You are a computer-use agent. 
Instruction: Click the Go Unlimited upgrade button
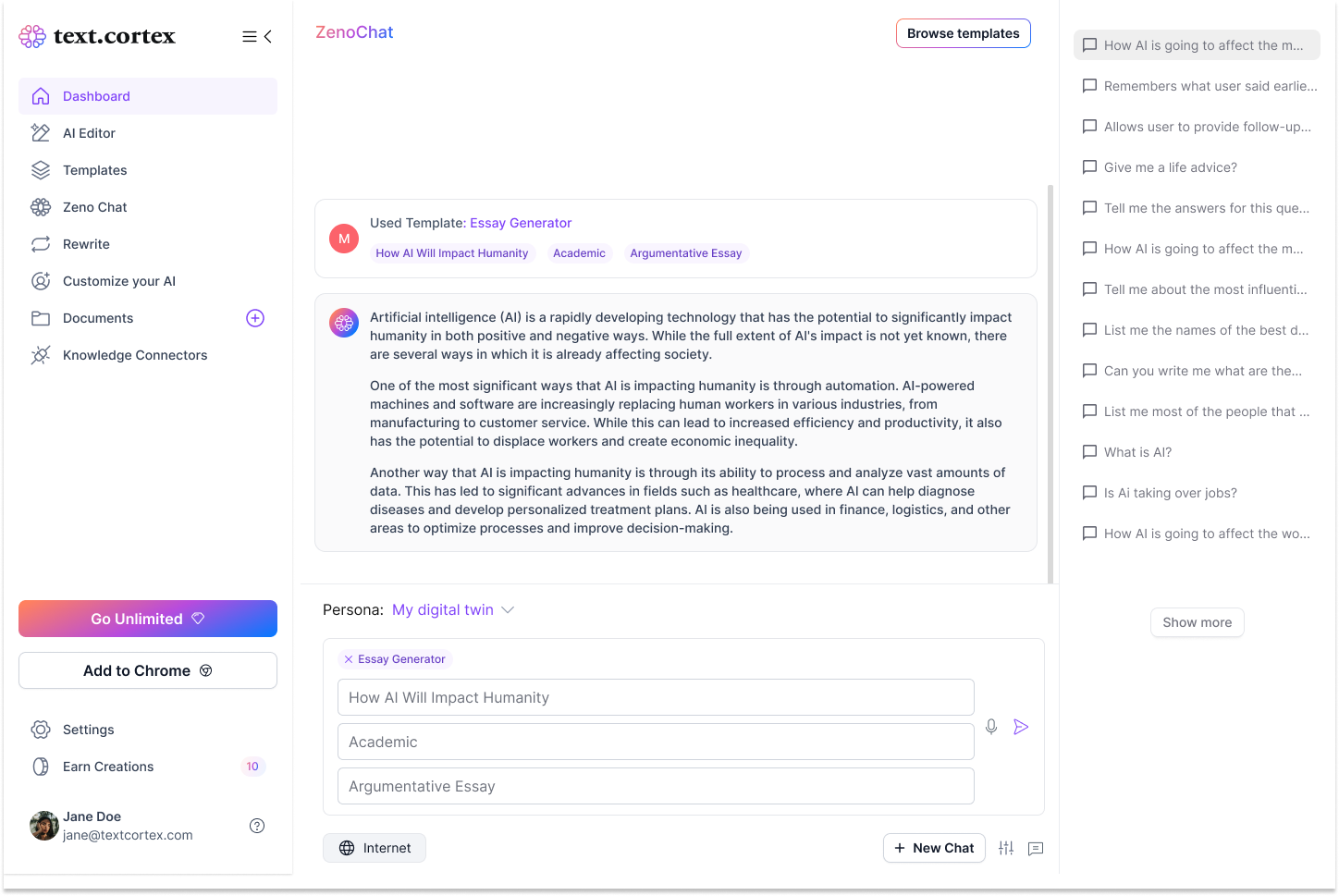pyautogui.click(x=148, y=619)
